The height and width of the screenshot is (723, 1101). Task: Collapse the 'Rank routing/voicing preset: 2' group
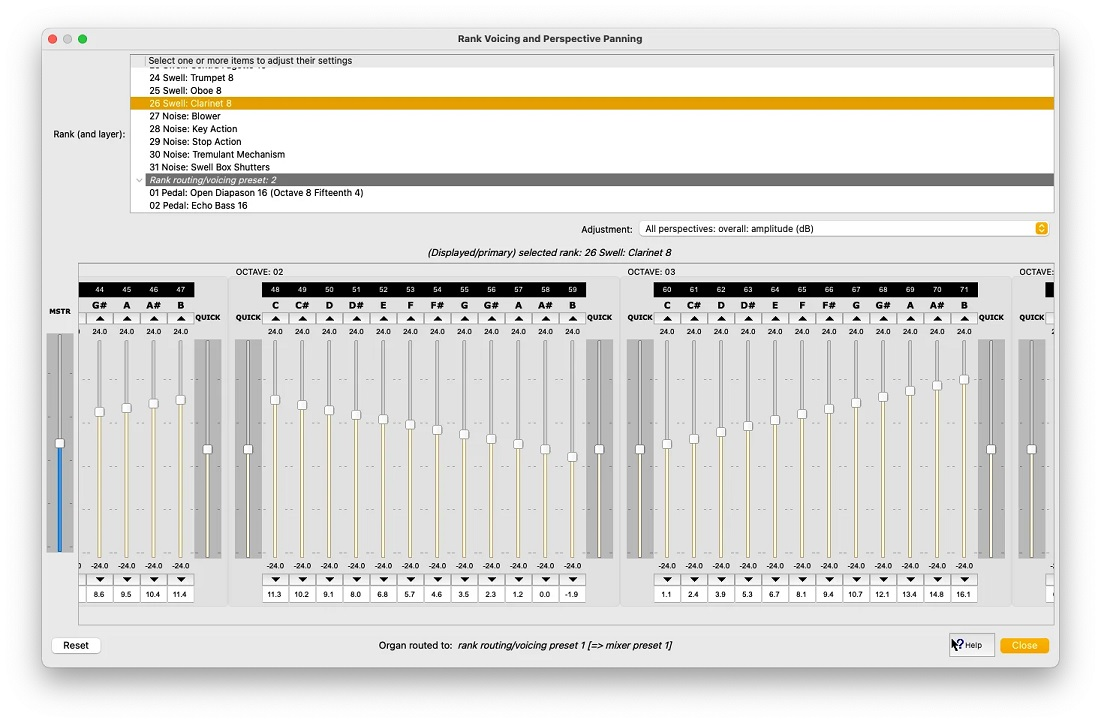click(139, 180)
